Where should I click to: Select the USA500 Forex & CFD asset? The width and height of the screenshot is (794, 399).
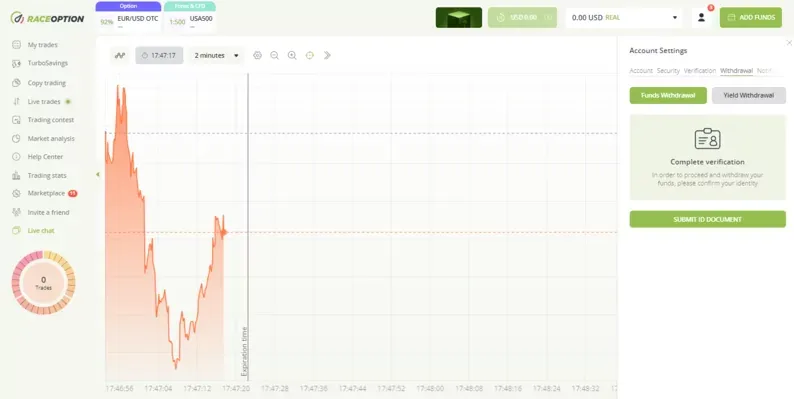coord(190,21)
